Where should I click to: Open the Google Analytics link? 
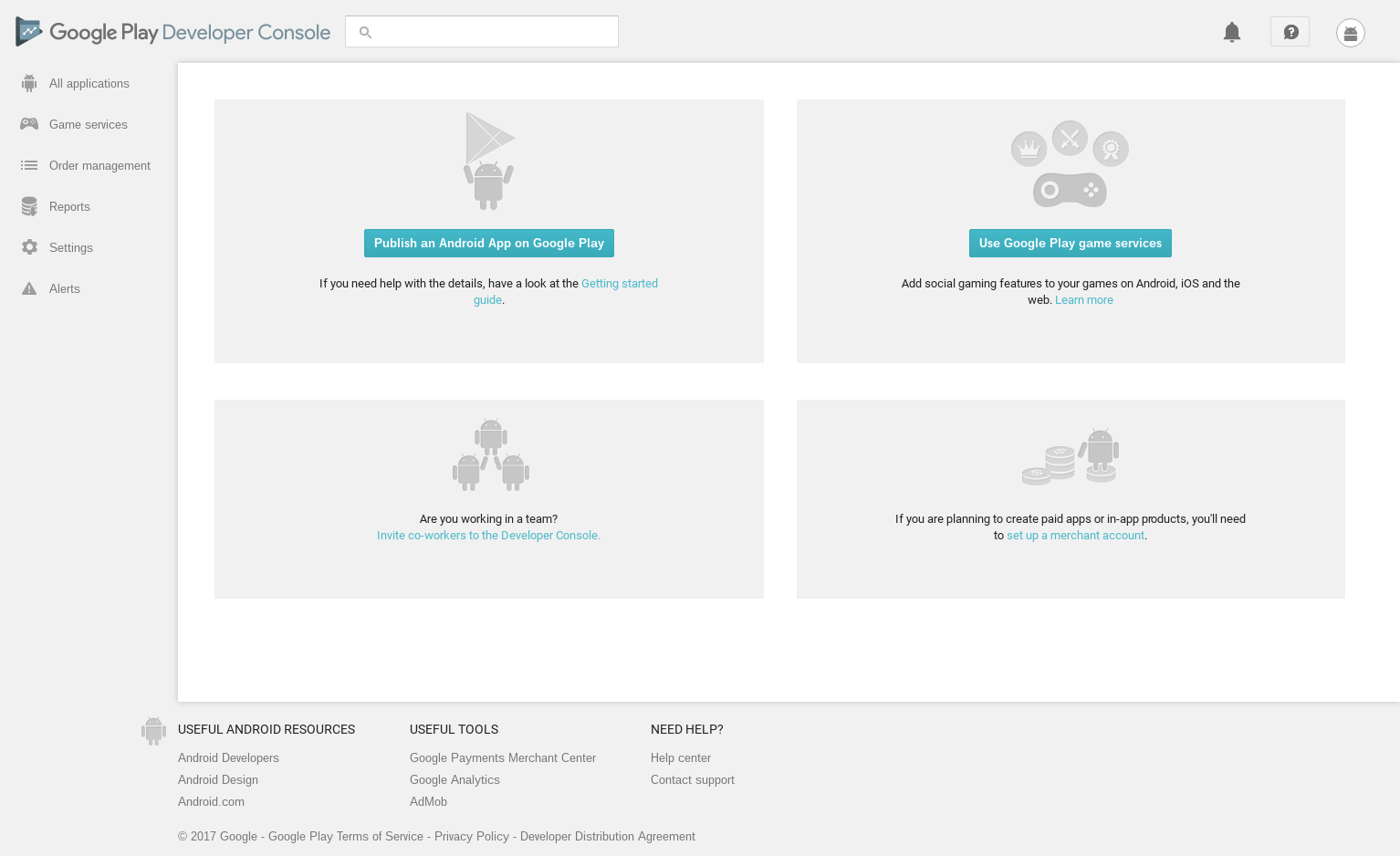click(x=454, y=780)
